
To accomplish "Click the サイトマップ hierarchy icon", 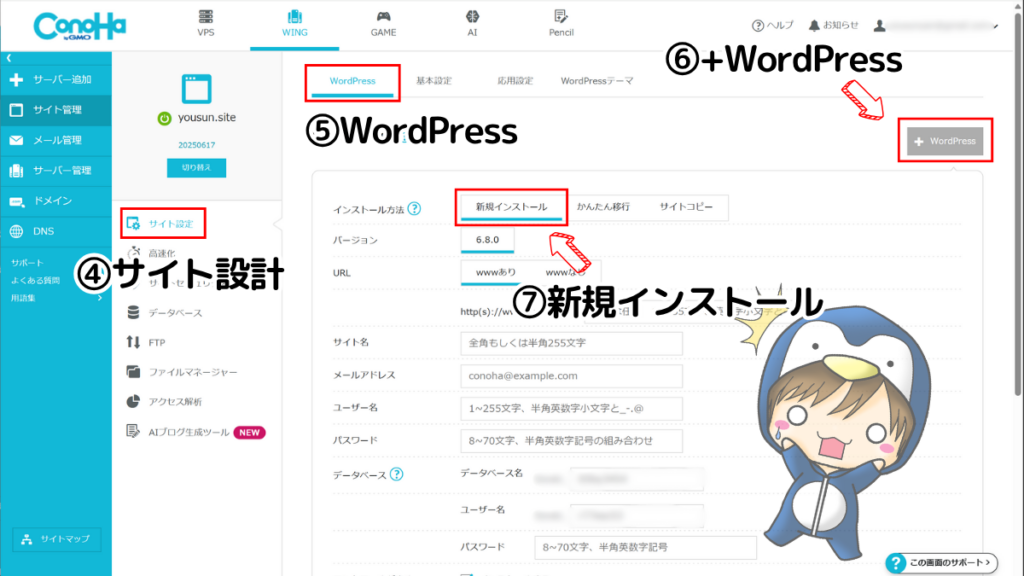I will coord(27,539).
